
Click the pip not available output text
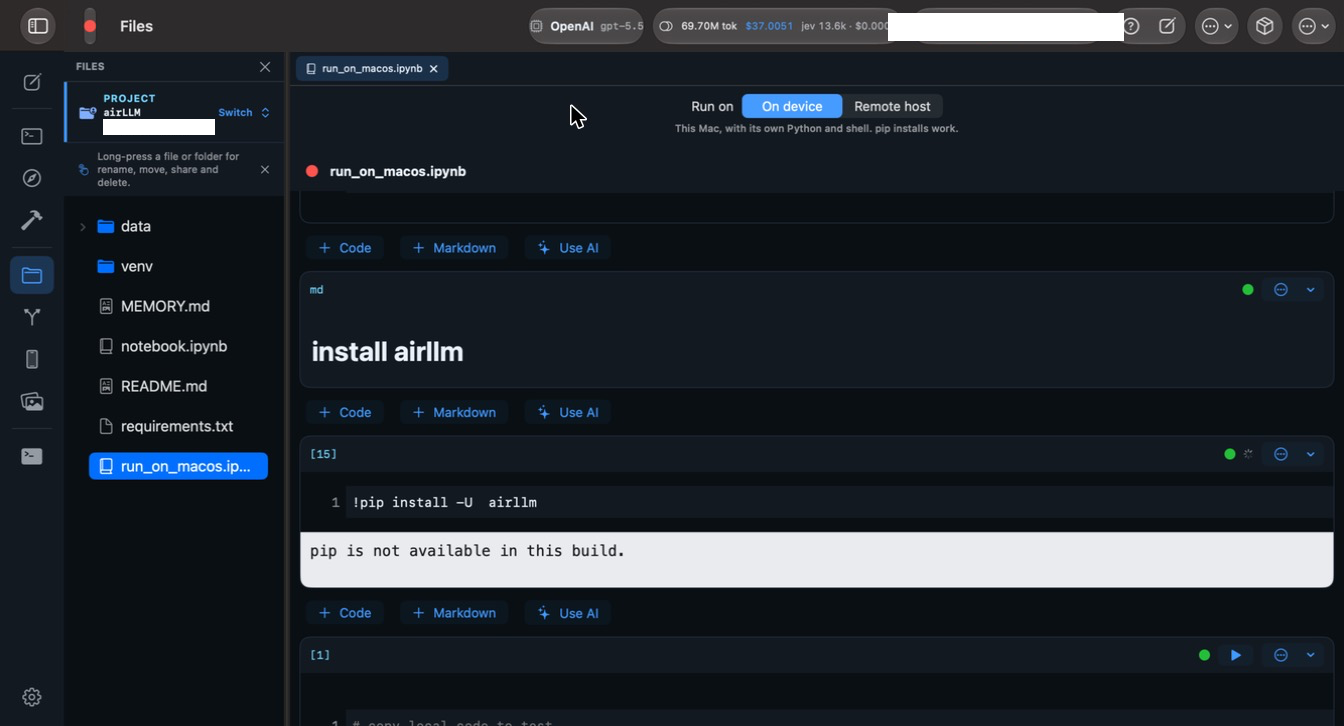coord(467,551)
